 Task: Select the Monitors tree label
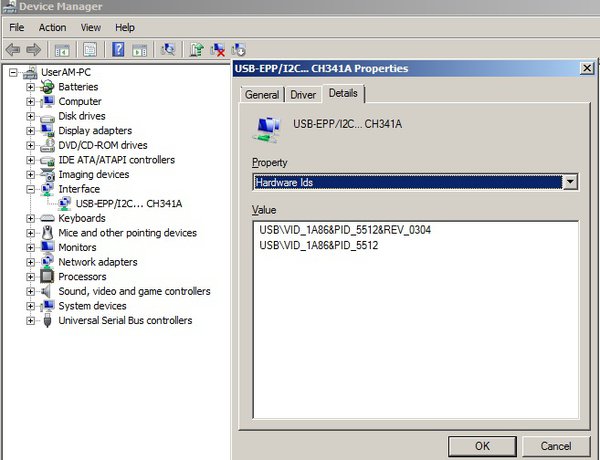[x=77, y=248]
